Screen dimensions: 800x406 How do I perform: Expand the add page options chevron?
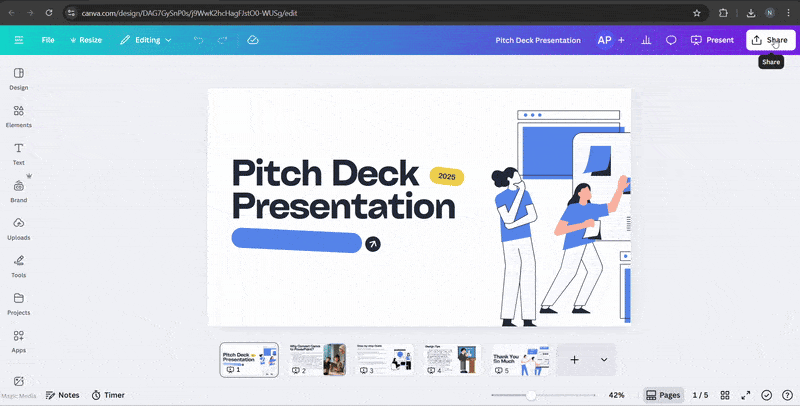(x=603, y=359)
